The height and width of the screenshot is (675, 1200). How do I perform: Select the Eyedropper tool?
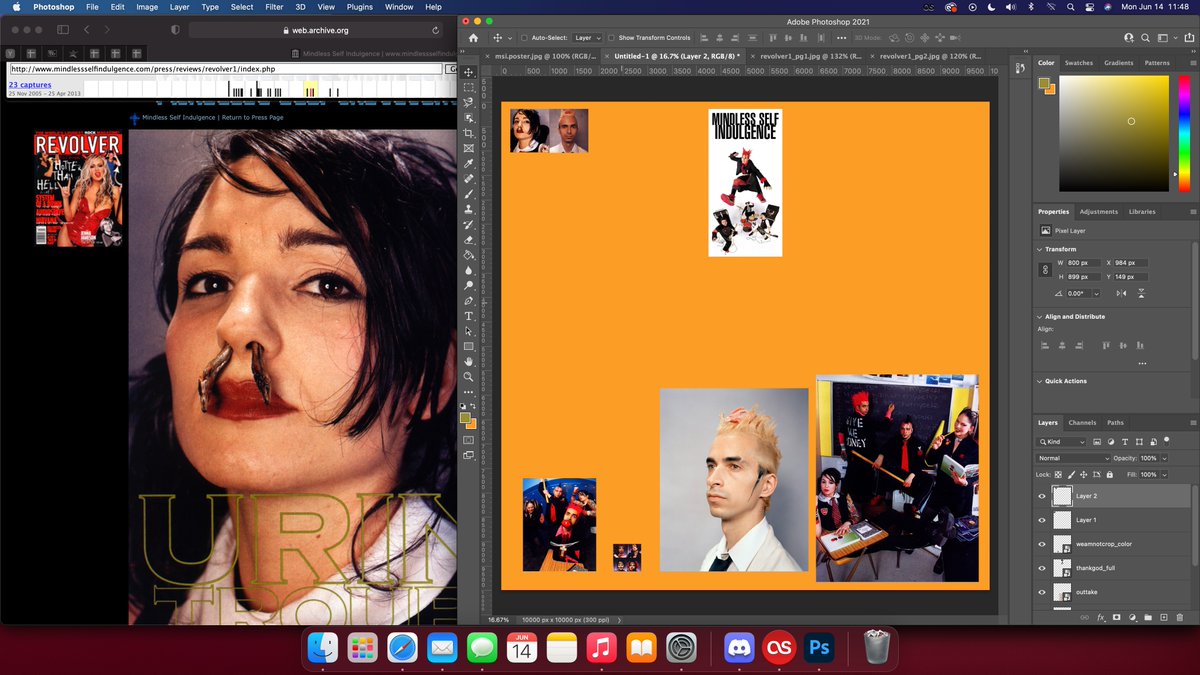coord(469,163)
